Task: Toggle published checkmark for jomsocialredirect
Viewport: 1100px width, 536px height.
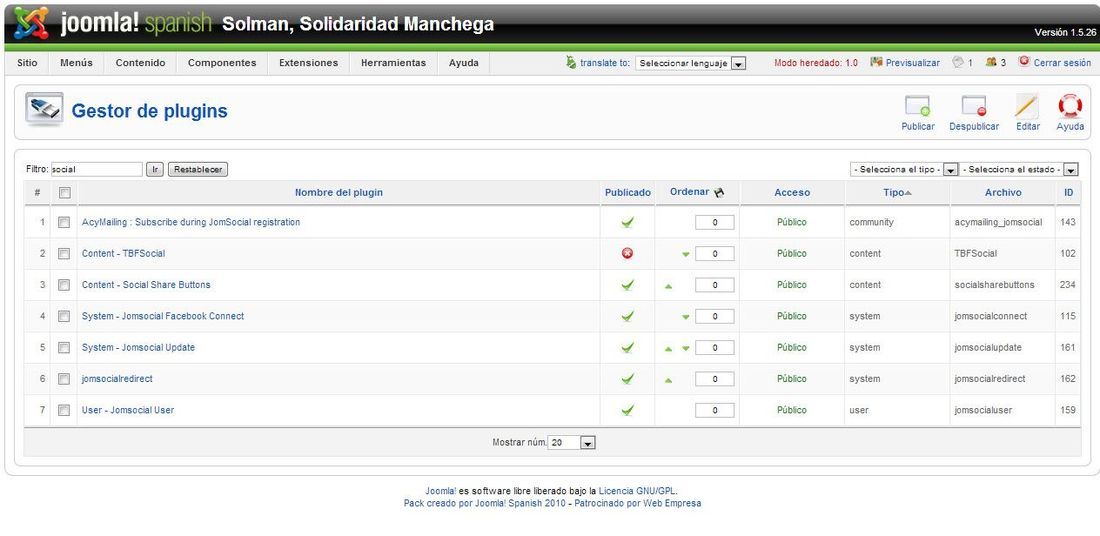Action: 627,379
